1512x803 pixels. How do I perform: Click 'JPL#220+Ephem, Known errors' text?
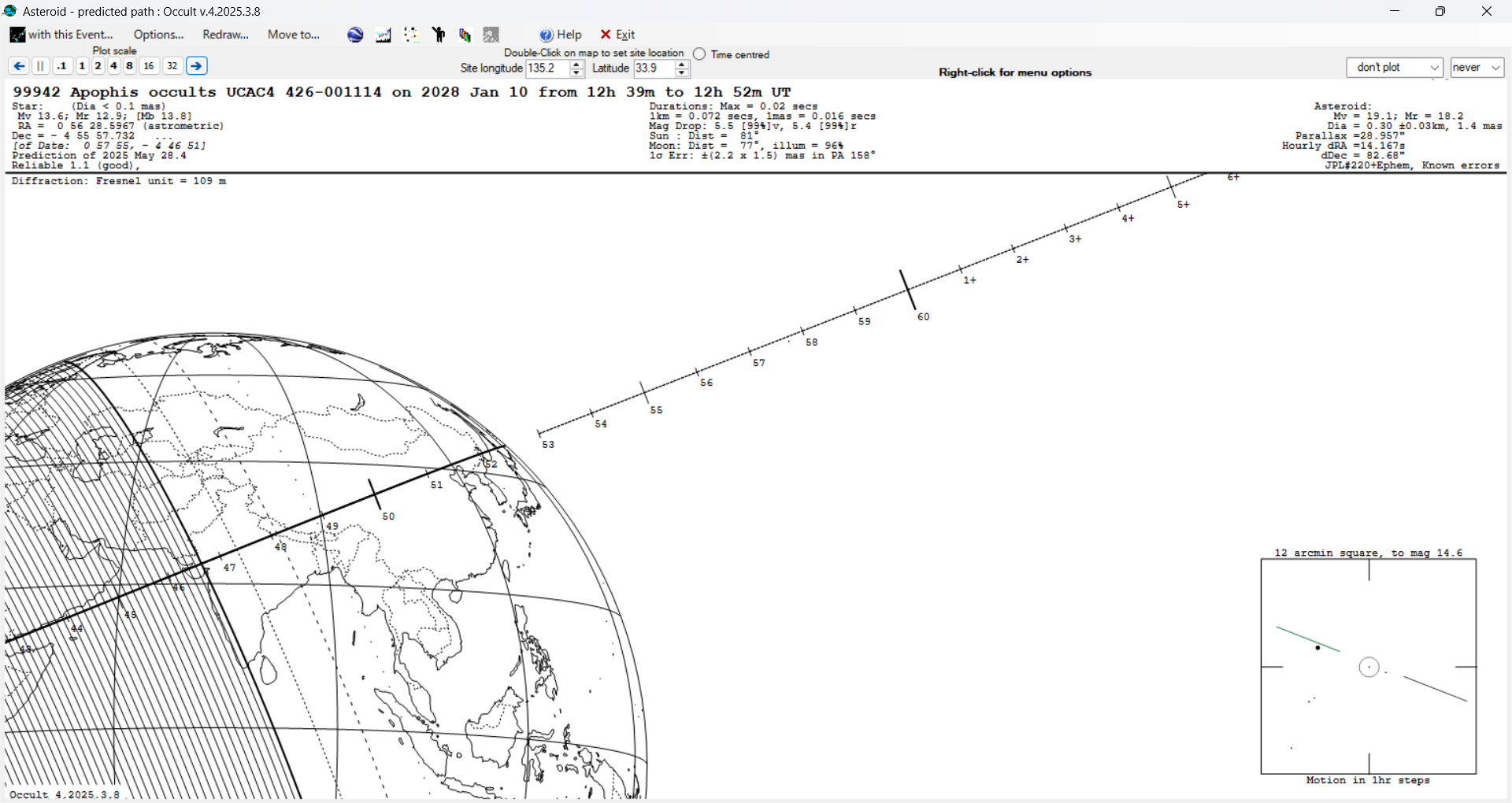1412,165
